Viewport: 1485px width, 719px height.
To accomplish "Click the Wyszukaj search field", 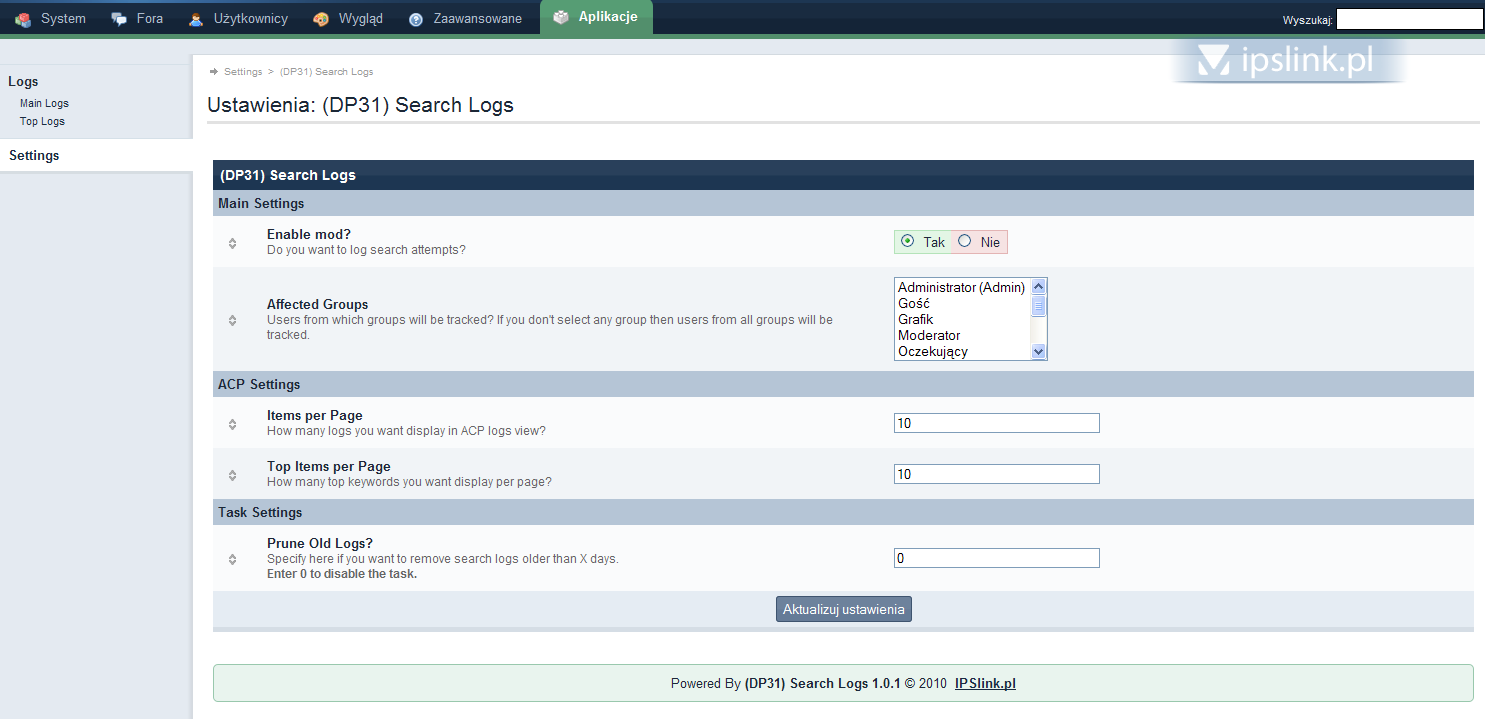I will pyautogui.click(x=1410, y=19).
